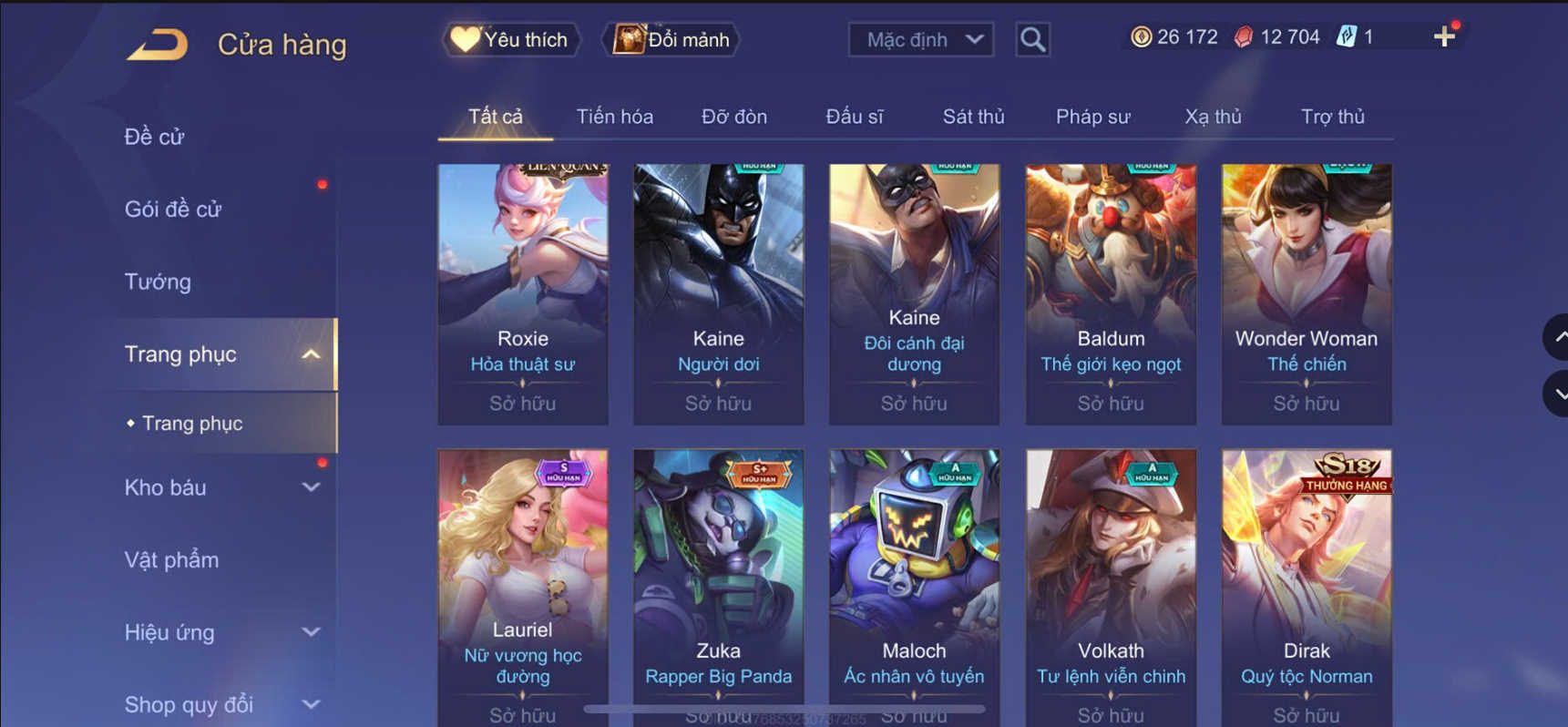1568x727 pixels.
Task: Click the gold coin balance icon
Action: click(x=1141, y=36)
